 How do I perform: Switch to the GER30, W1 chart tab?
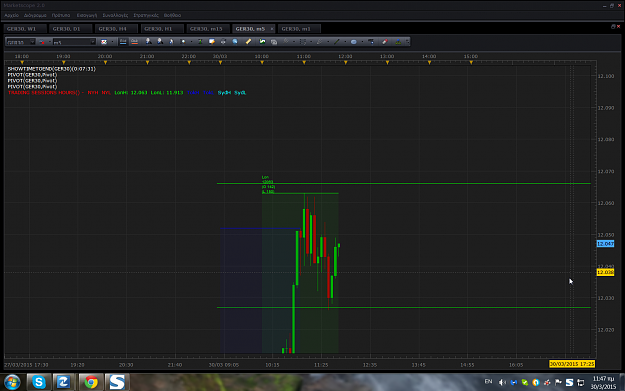click(25, 29)
